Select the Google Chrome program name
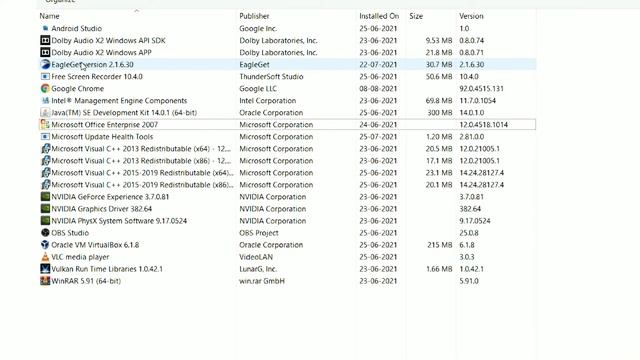 point(77,89)
